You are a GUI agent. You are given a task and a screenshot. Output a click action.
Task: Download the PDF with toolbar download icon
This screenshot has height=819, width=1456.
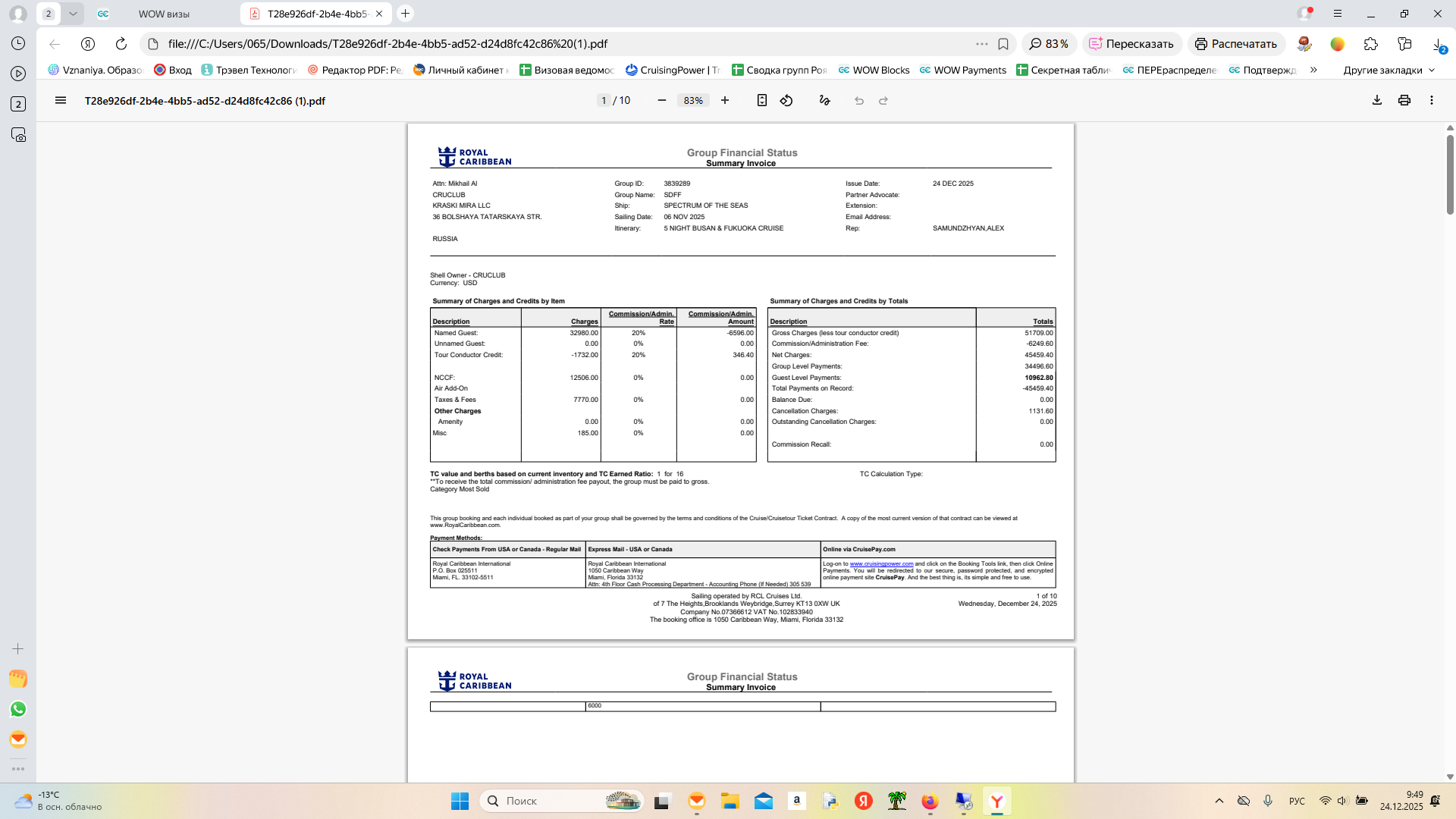(1377, 100)
